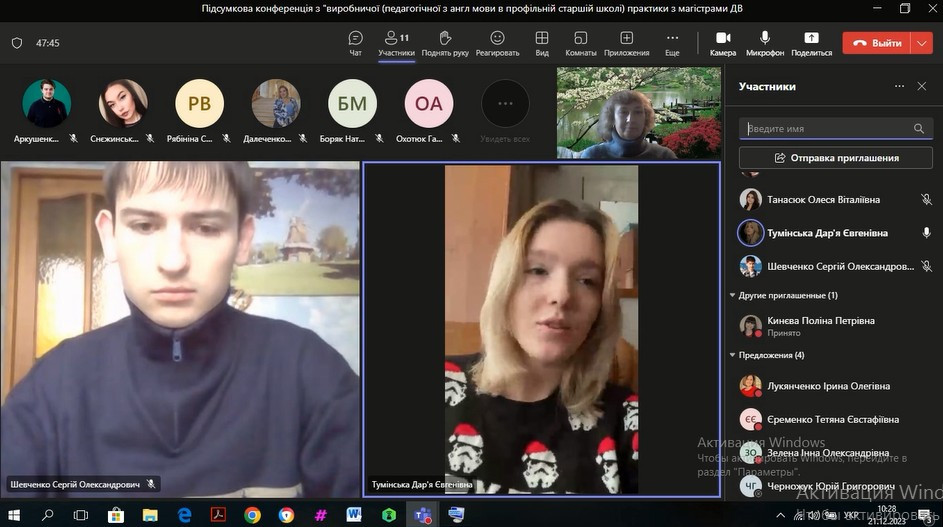Open Microsoft Teams in taskbar
The width and height of the screenshot is (943, 527).
[x=423, y=515]
